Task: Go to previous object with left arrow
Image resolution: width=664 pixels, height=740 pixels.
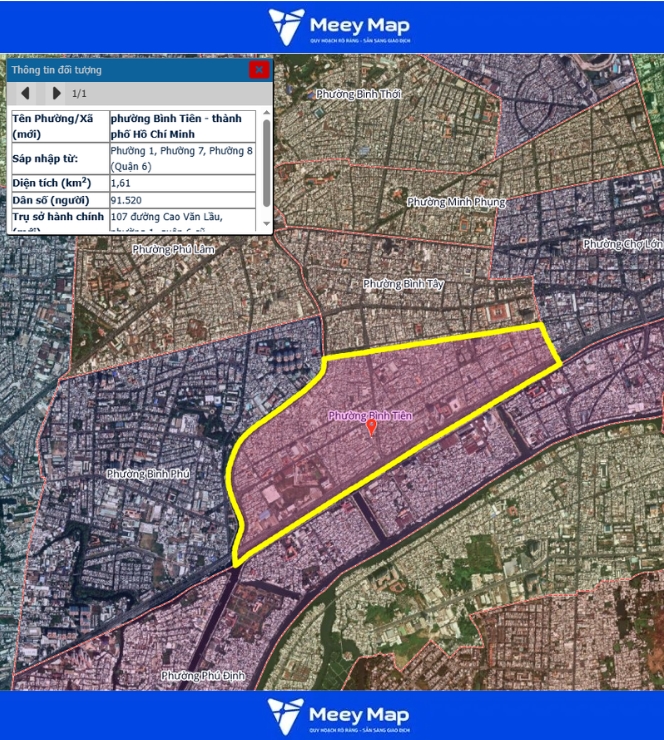Action: coord(26,94)
